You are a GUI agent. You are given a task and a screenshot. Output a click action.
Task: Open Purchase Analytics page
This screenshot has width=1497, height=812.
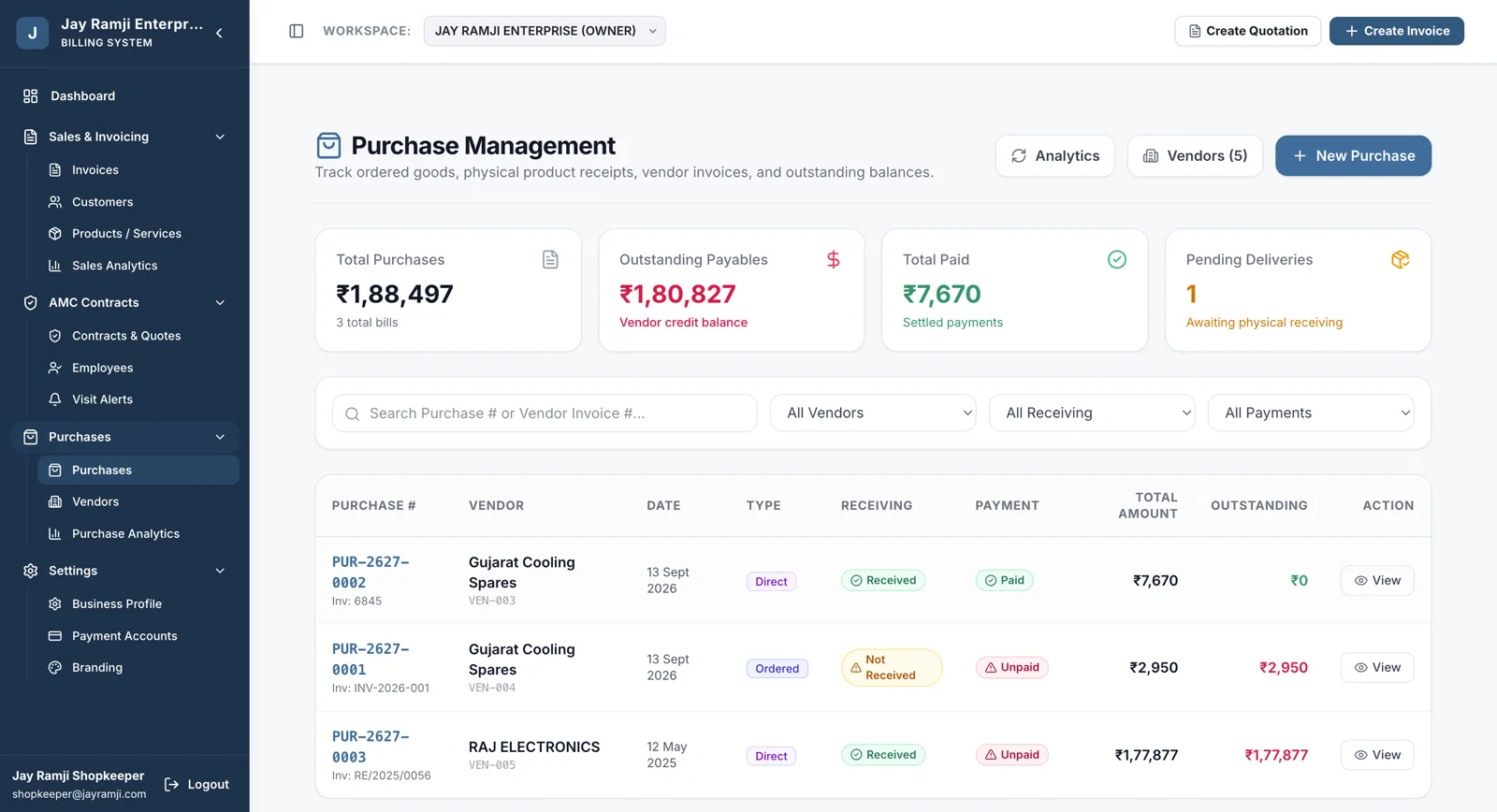(x=138, y=533)
